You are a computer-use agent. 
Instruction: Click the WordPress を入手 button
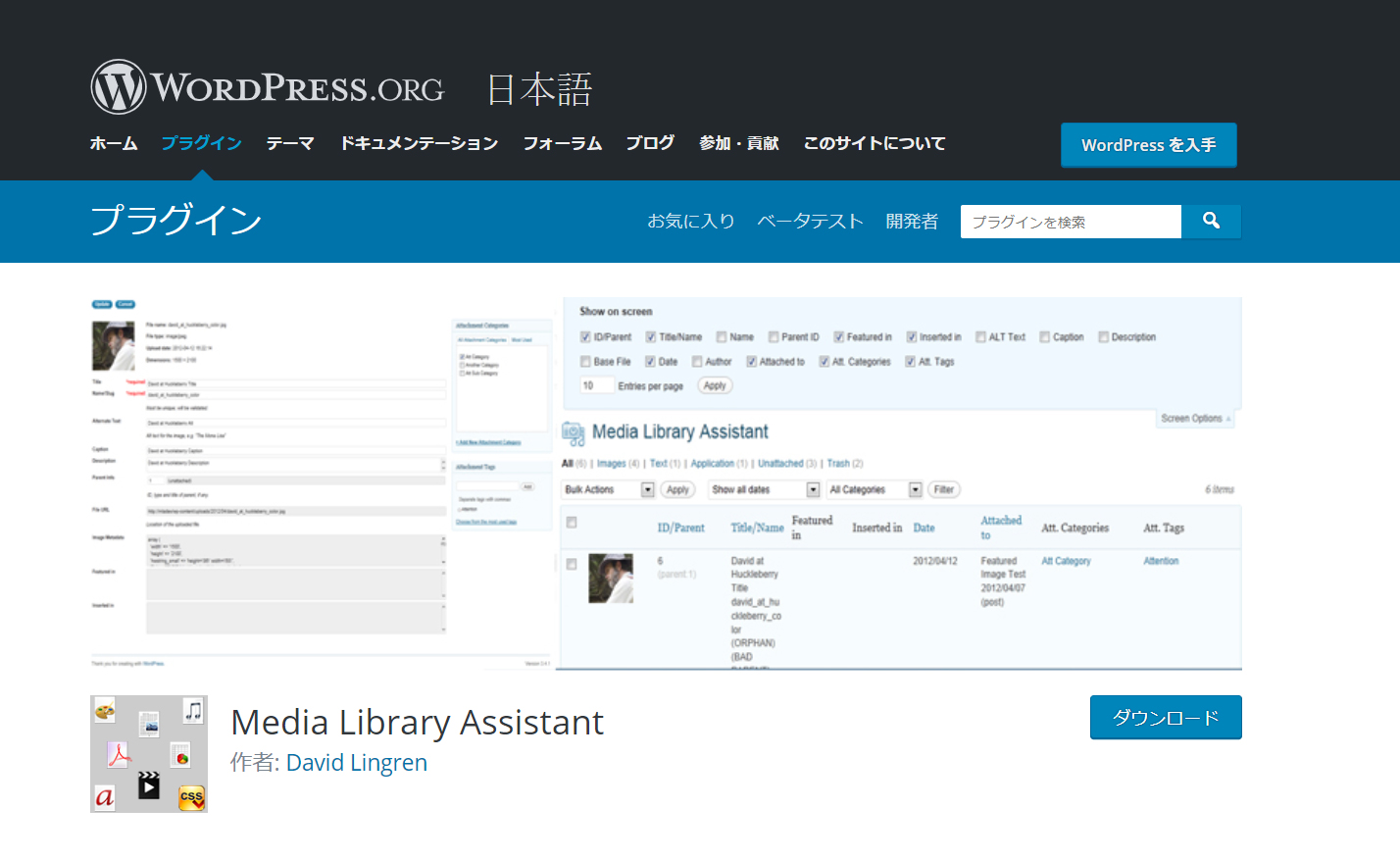click(x=1148, y=144)
